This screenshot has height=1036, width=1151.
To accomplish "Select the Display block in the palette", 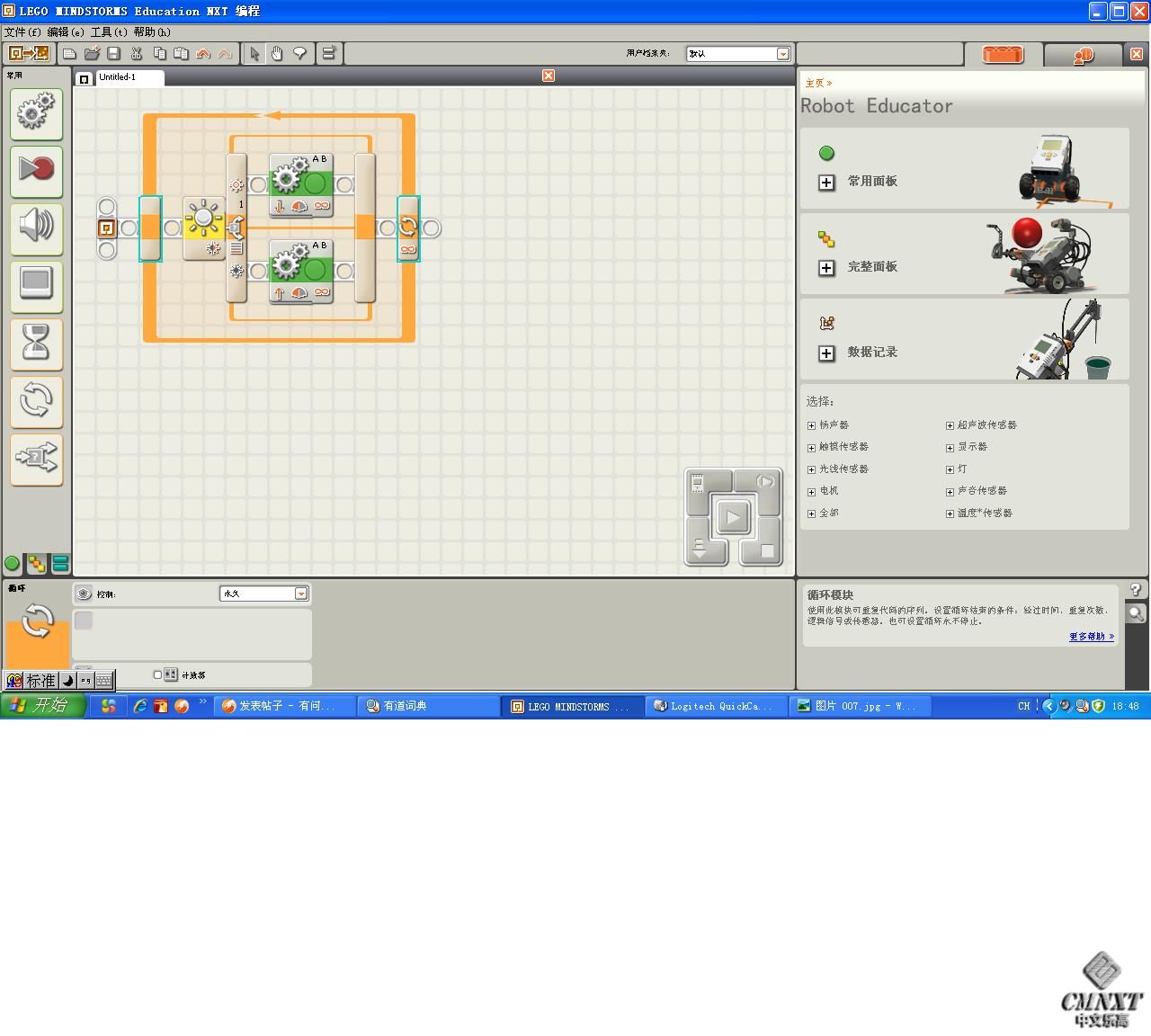I will (x=36, y=286).
